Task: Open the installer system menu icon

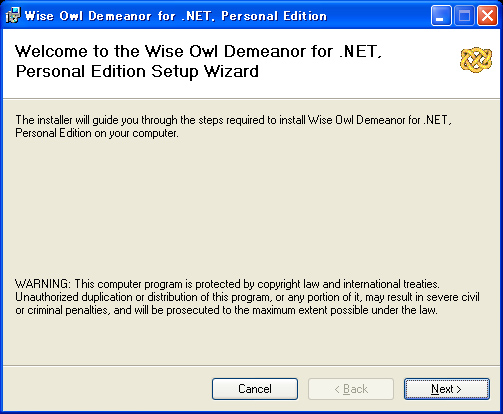Action: coord(13,15)
